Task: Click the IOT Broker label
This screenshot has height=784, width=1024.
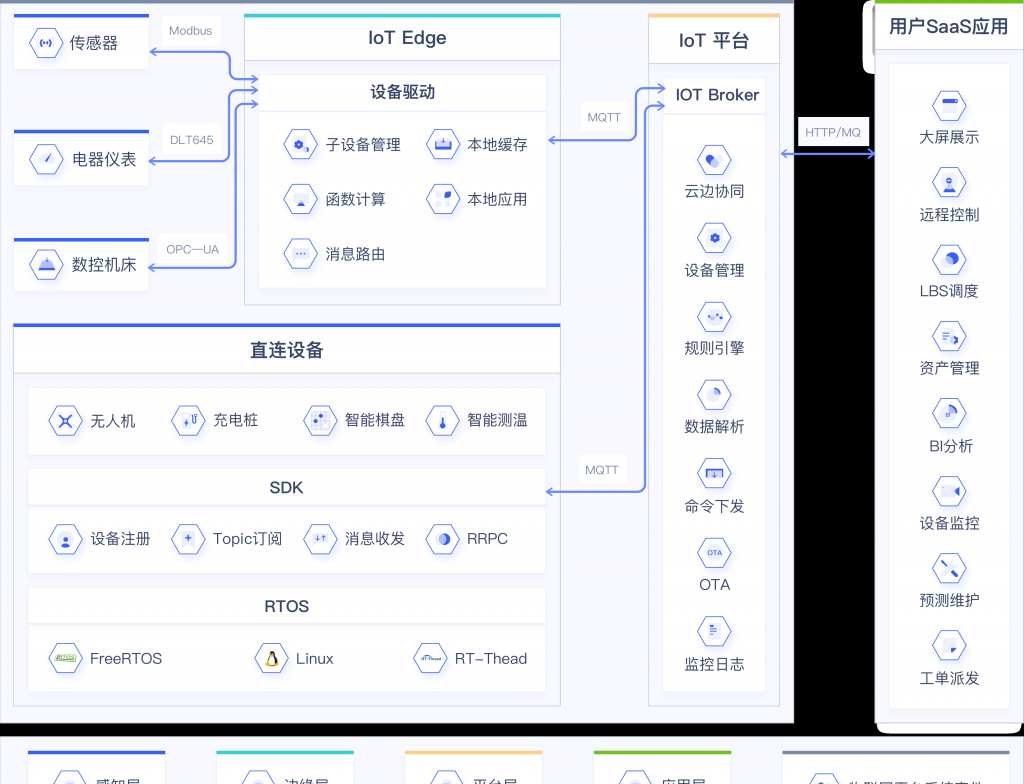Action: point(717,95)
